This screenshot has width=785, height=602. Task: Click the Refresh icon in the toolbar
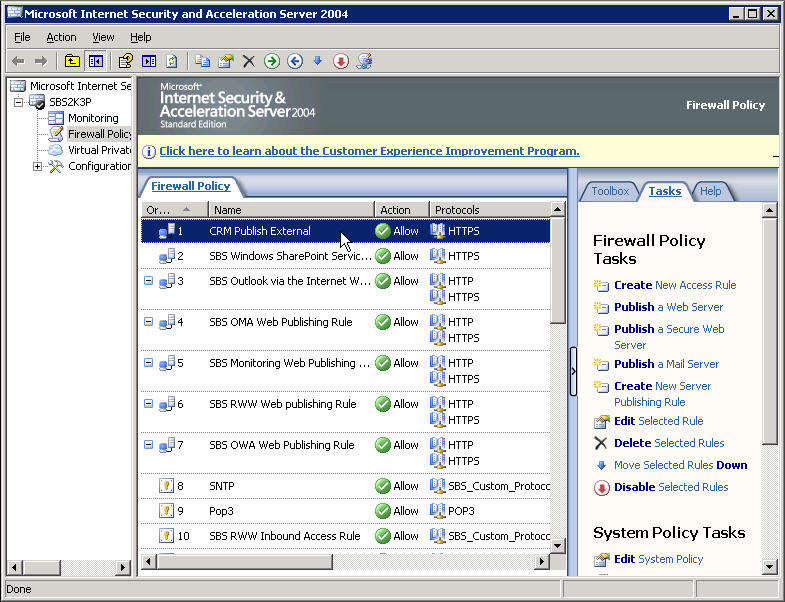point(172,62)
